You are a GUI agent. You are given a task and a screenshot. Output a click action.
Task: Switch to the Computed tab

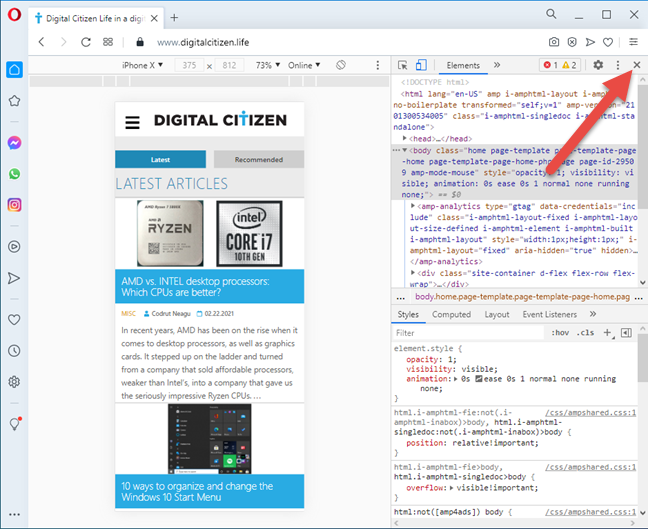click(x=451, y=314)
